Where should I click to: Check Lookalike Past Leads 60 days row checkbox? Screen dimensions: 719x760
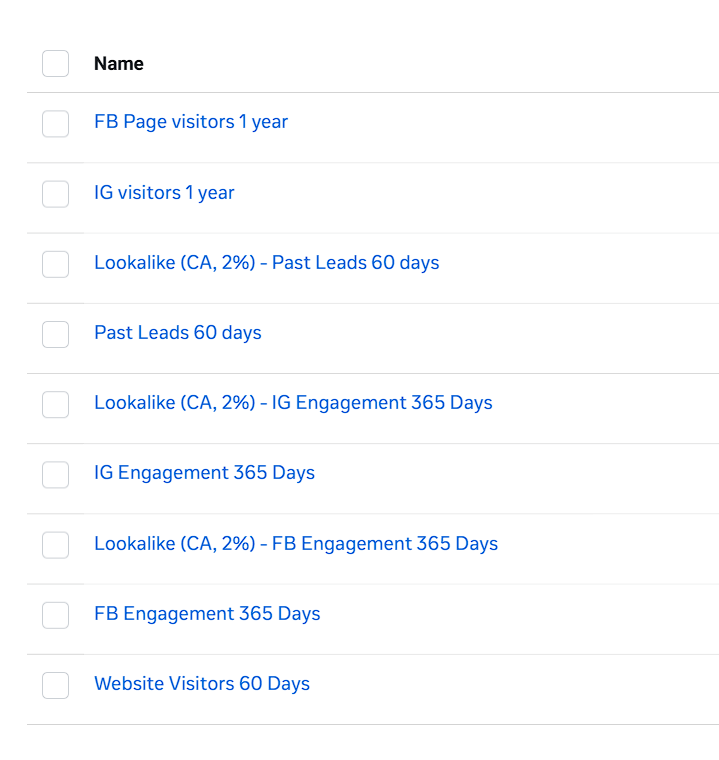click(x=56, y=264)
